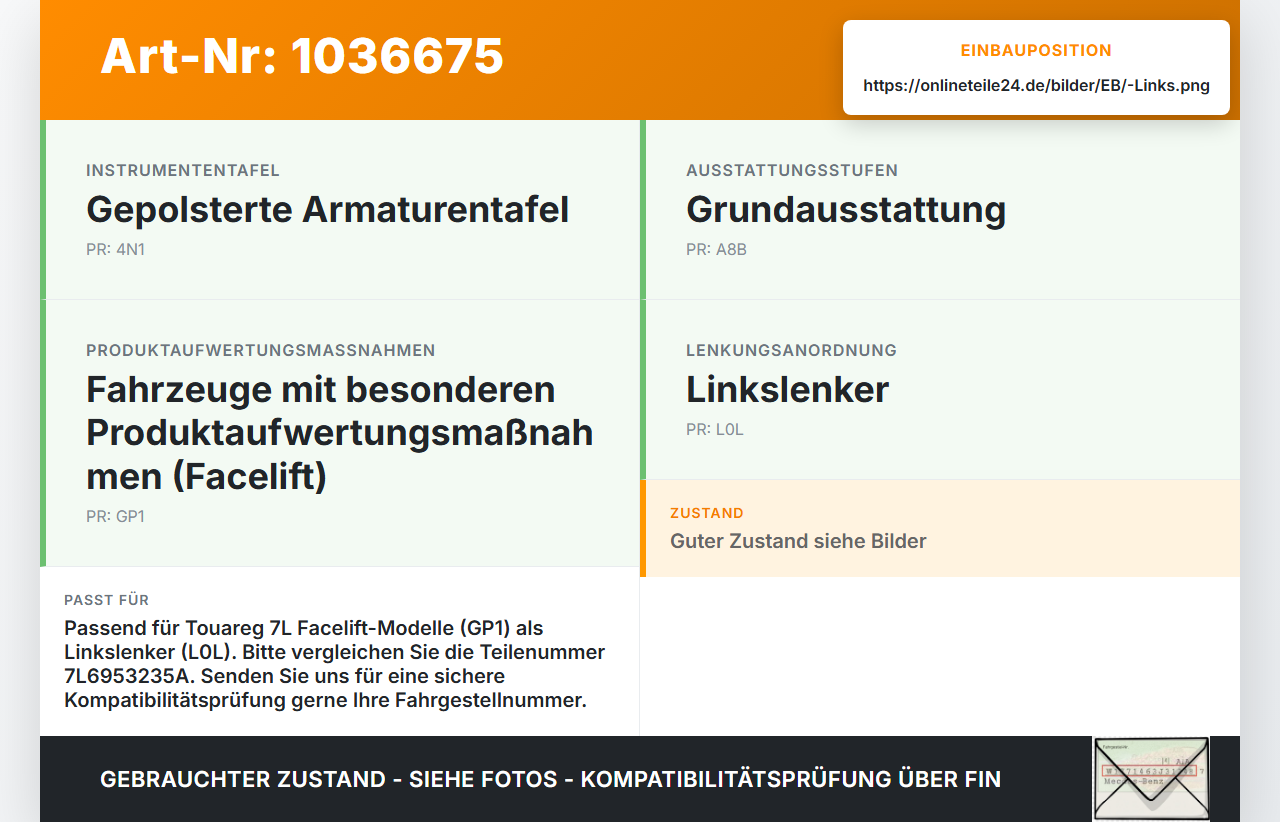Select the Gepolsterte Armaturentafel card
The image size is (1280, 822).
tap(340, 210)
